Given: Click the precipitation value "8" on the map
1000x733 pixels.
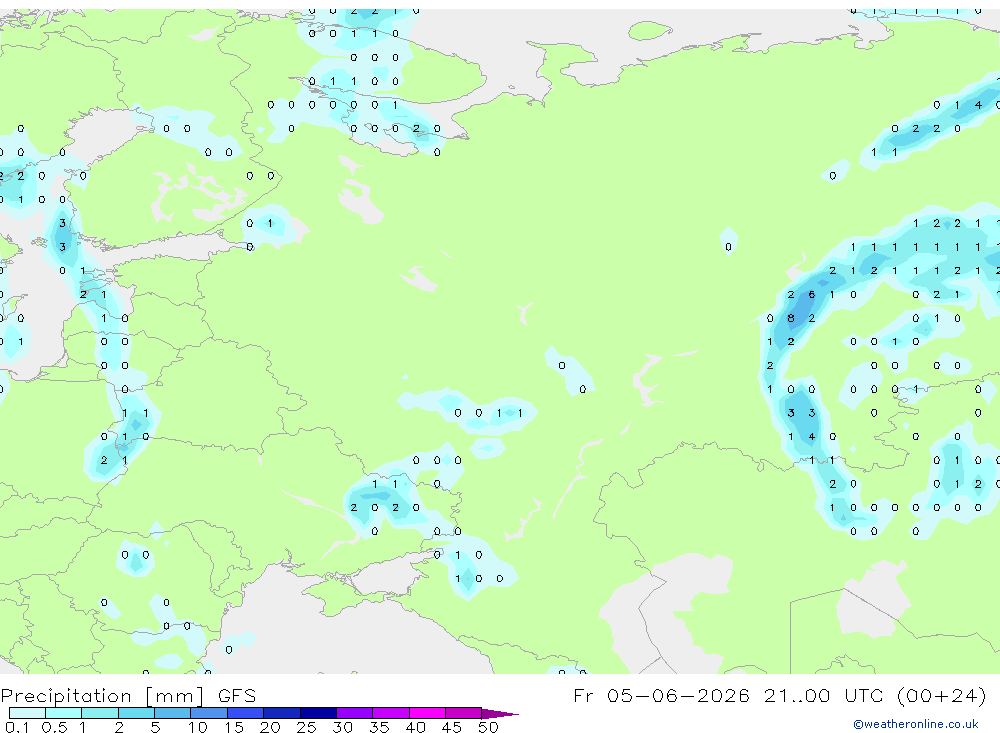Looking at the screenshot, I should (791, 318).
